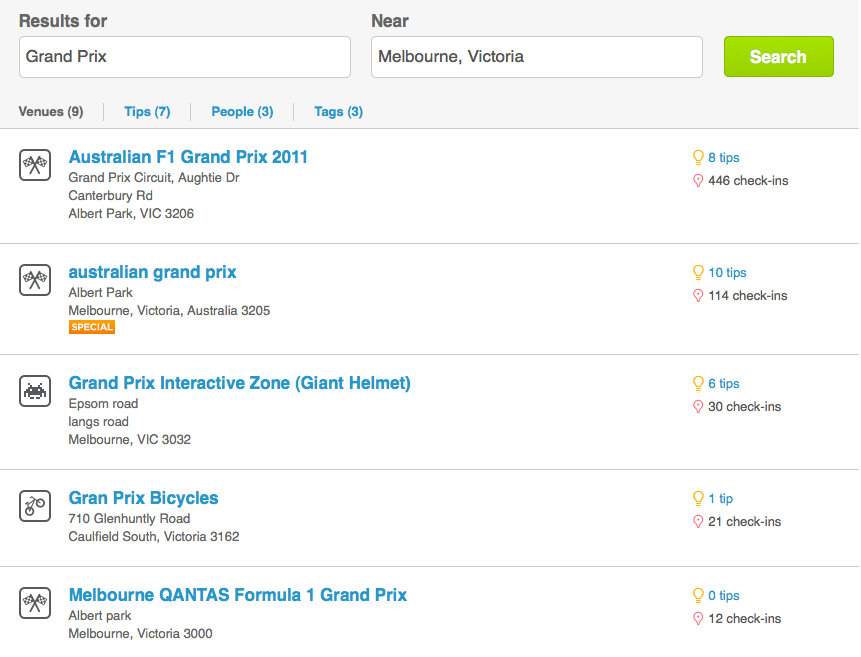
Task: Click the 21 check-ins text
Action: [x=745, y=522]
